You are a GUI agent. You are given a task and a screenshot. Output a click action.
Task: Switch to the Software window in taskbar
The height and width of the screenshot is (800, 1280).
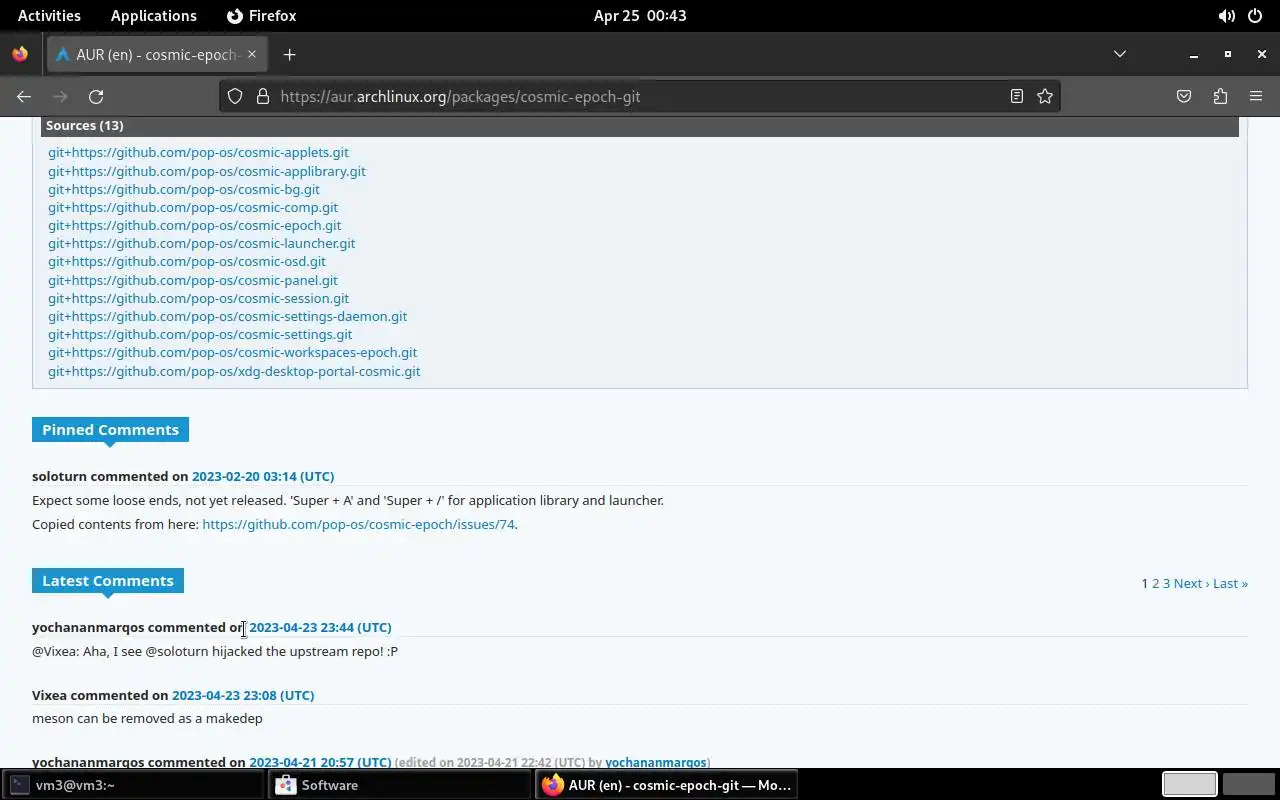coord(400,785)
